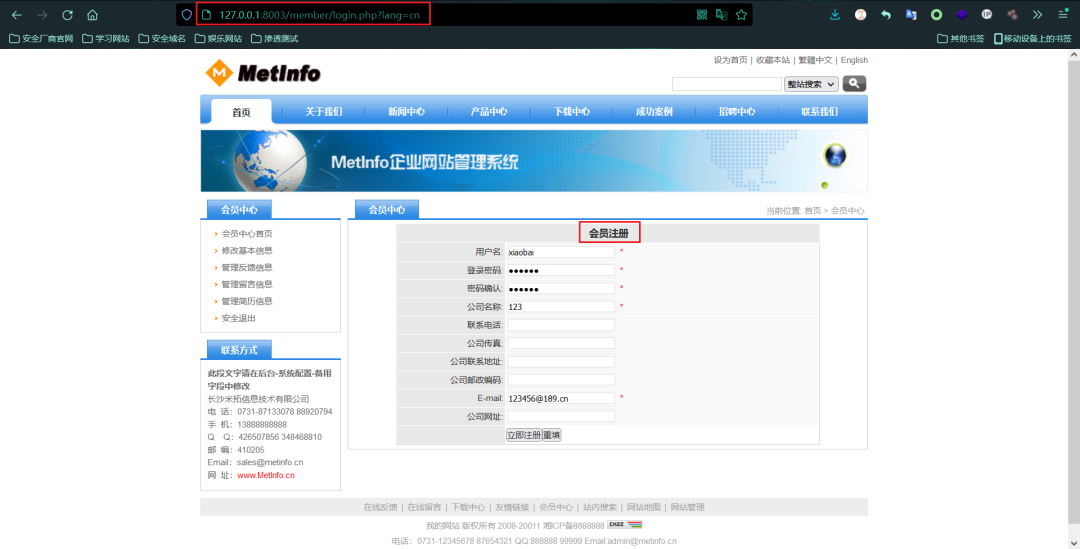
Task: Open the 成功案例 navigation tab
Action: pyautogui.click(x=654, y=112)
